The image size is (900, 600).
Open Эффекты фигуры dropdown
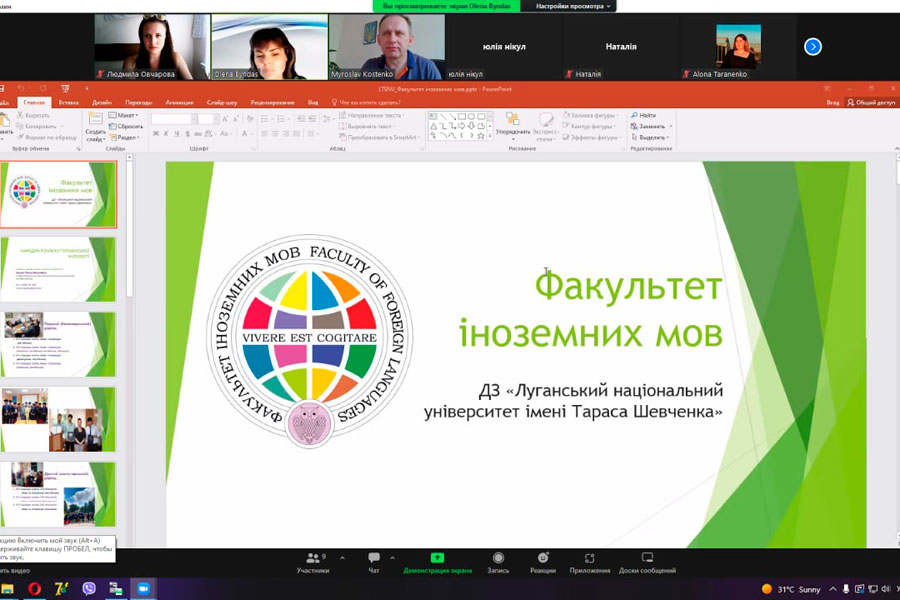591,137
